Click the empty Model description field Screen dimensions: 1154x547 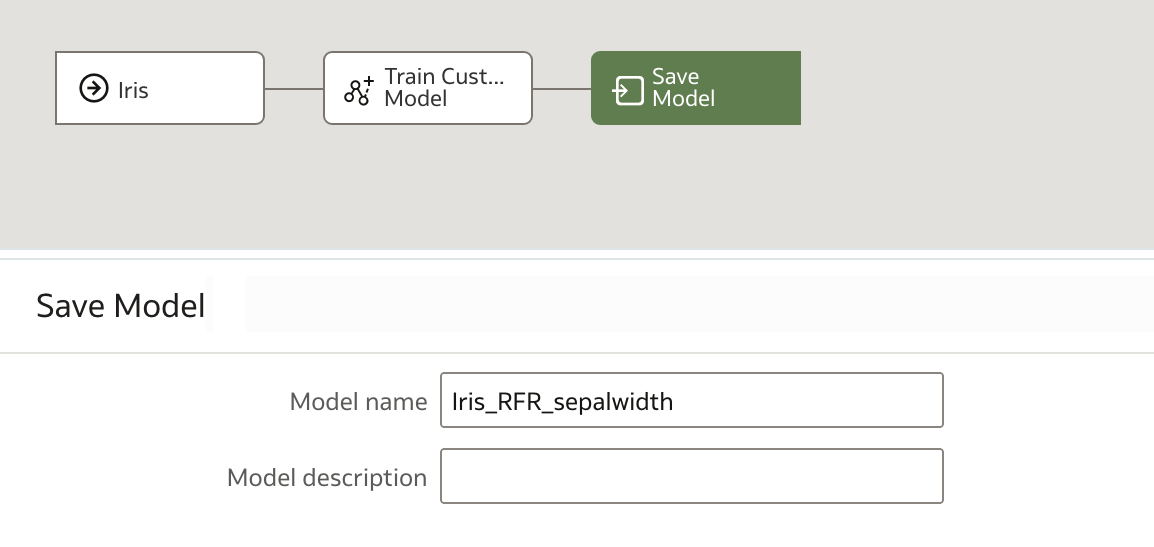click(692, 476)
